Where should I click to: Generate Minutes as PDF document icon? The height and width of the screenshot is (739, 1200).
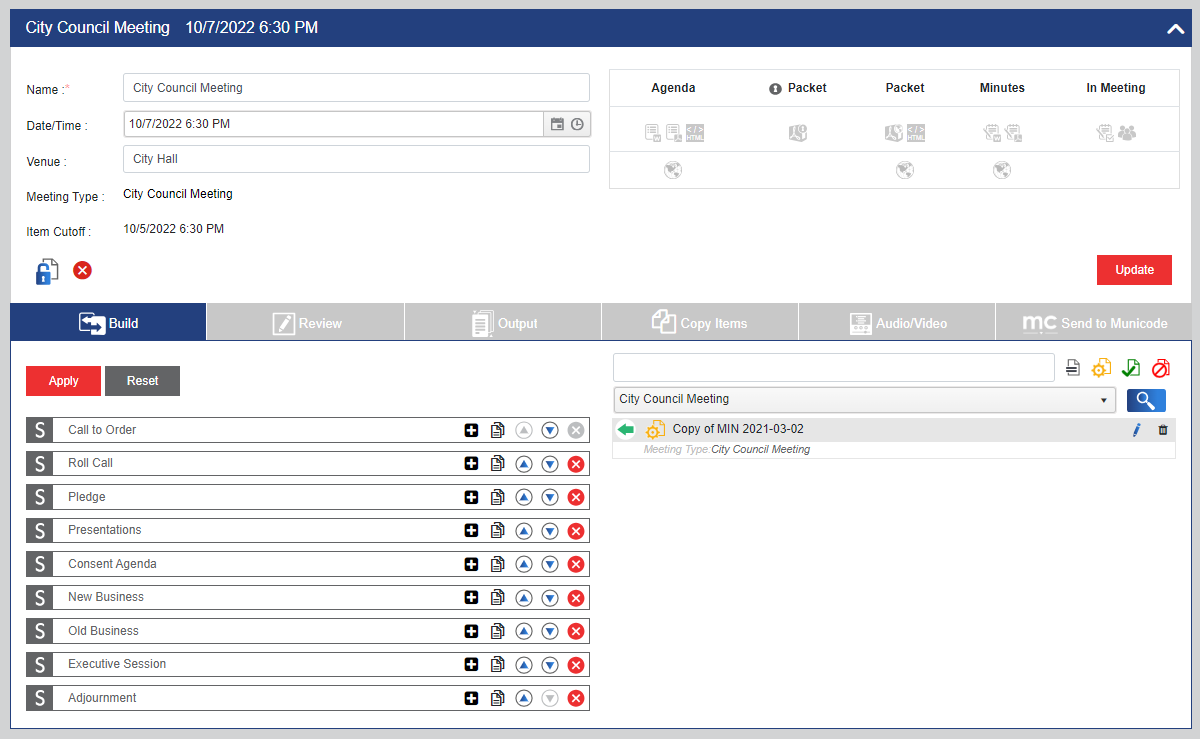(x=1012, y=132)
